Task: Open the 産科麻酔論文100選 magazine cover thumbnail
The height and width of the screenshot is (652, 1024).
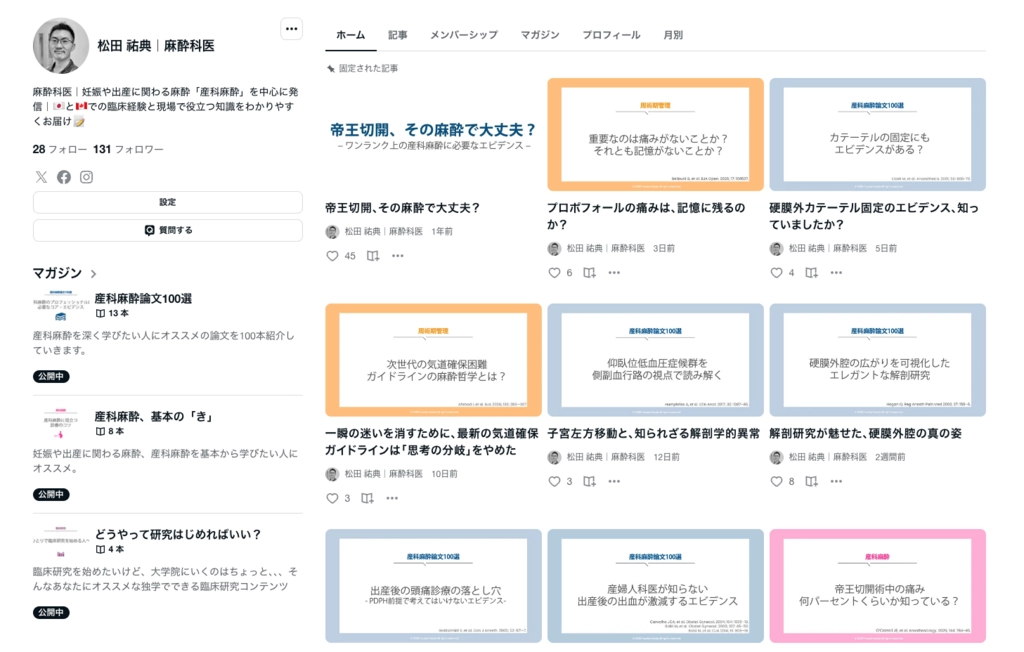Action: (x=60, y=306)
